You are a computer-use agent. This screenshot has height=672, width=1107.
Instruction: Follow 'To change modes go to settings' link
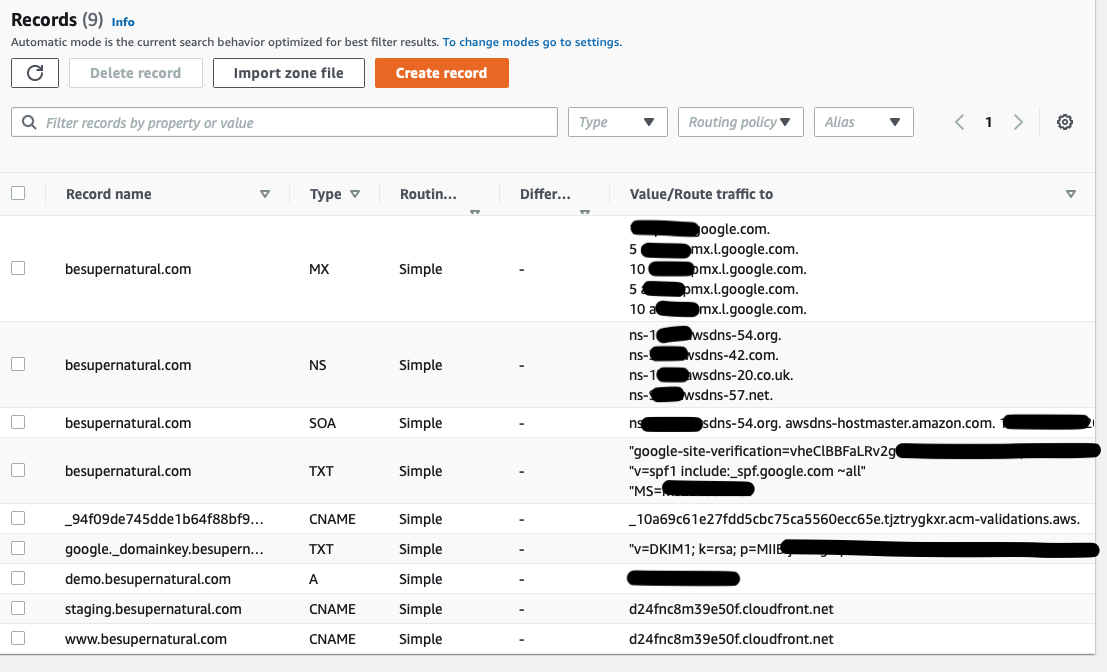(x=532, y=42)
